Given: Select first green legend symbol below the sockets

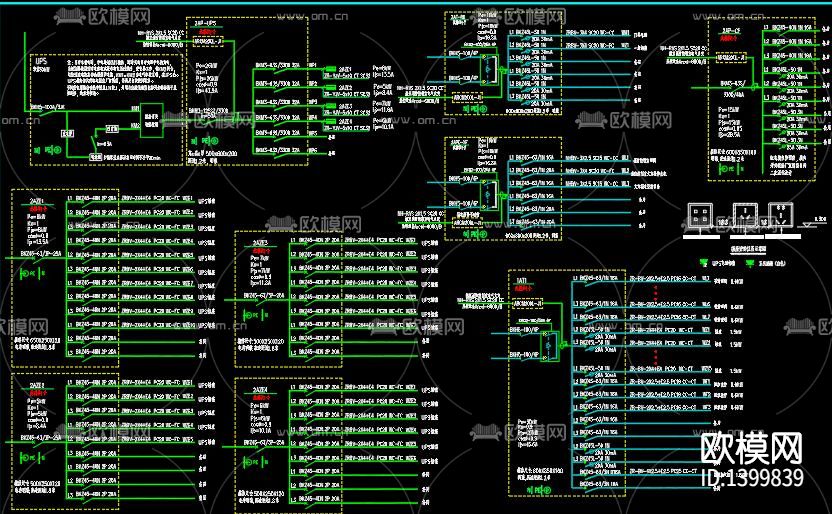Looking at the screenshot, I should coord(699,264).
